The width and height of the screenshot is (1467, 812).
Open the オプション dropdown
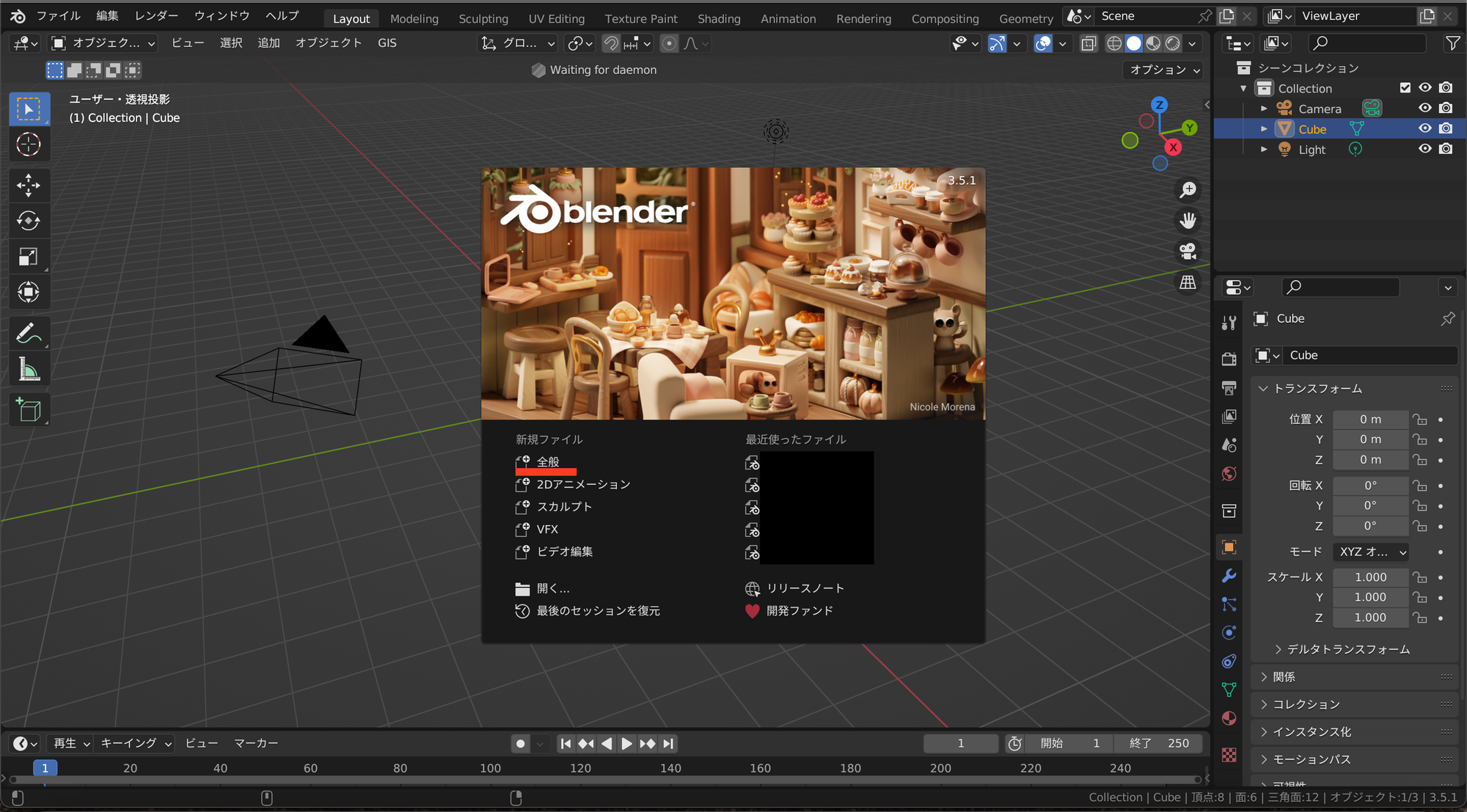(x=1164, y=70)
